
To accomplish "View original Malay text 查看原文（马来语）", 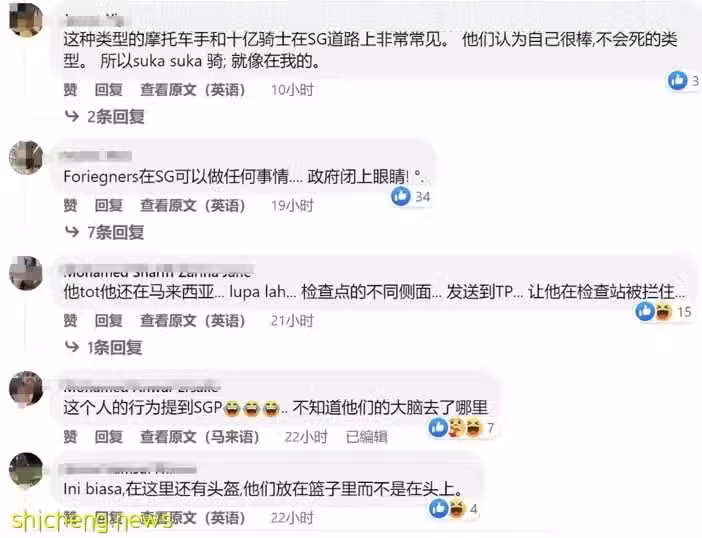I will [199, 436].
